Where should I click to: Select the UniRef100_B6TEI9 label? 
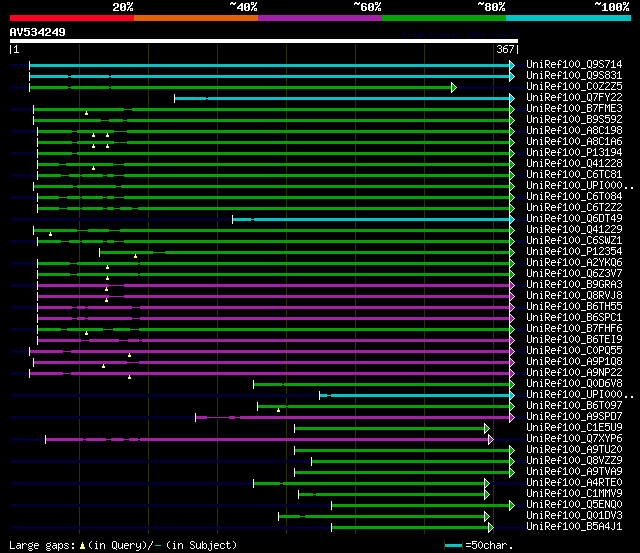574,340
